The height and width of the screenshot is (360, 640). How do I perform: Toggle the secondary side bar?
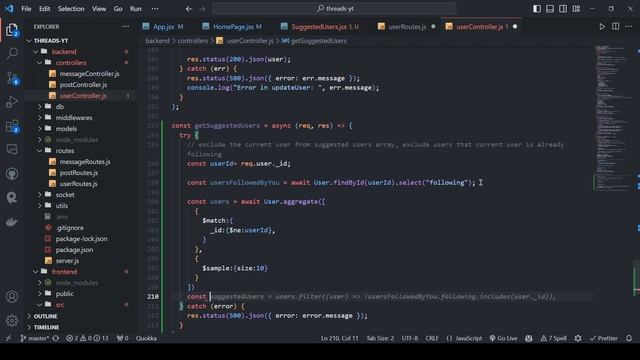(x=563, y=9)
